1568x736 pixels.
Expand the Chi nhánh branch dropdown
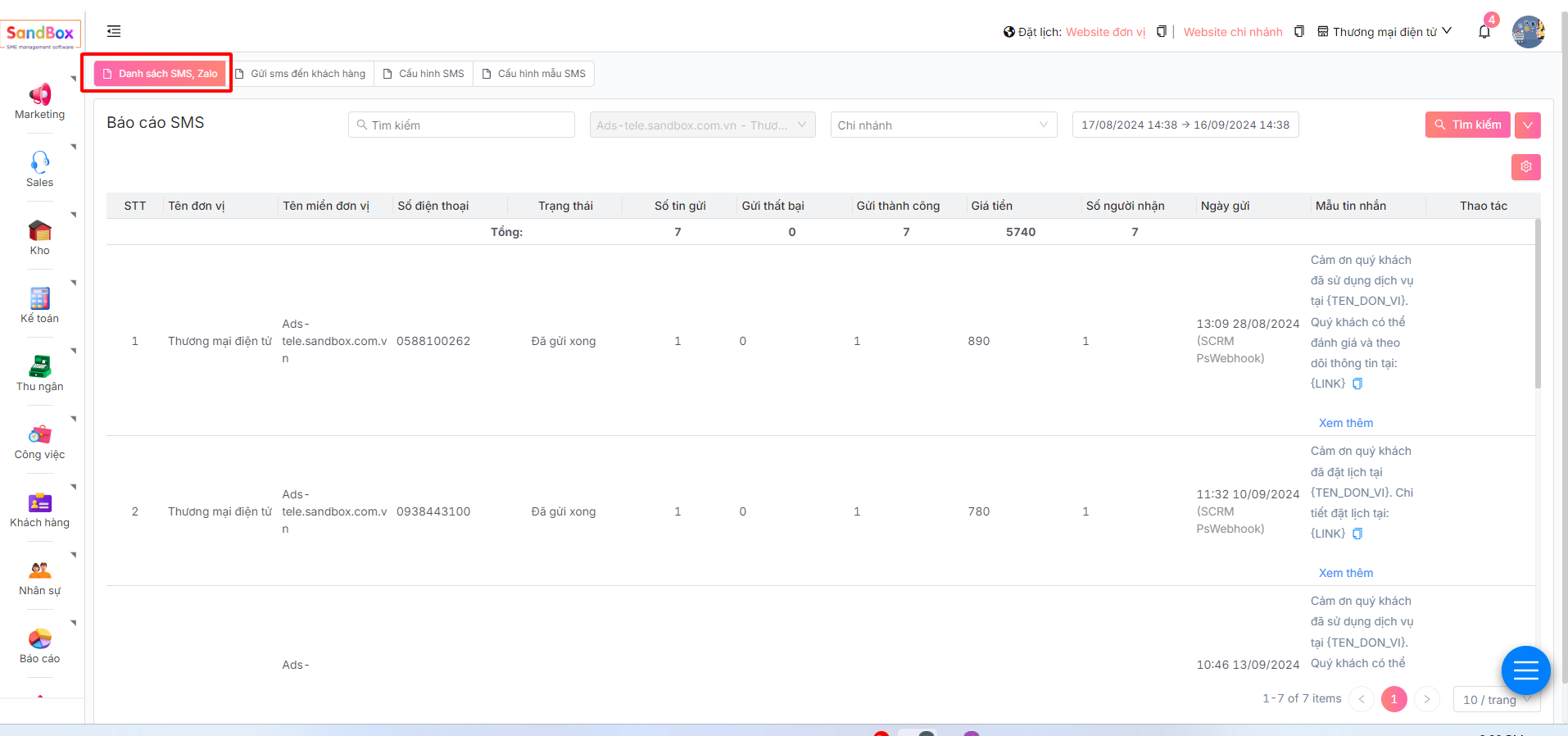(x=943, y=125)
